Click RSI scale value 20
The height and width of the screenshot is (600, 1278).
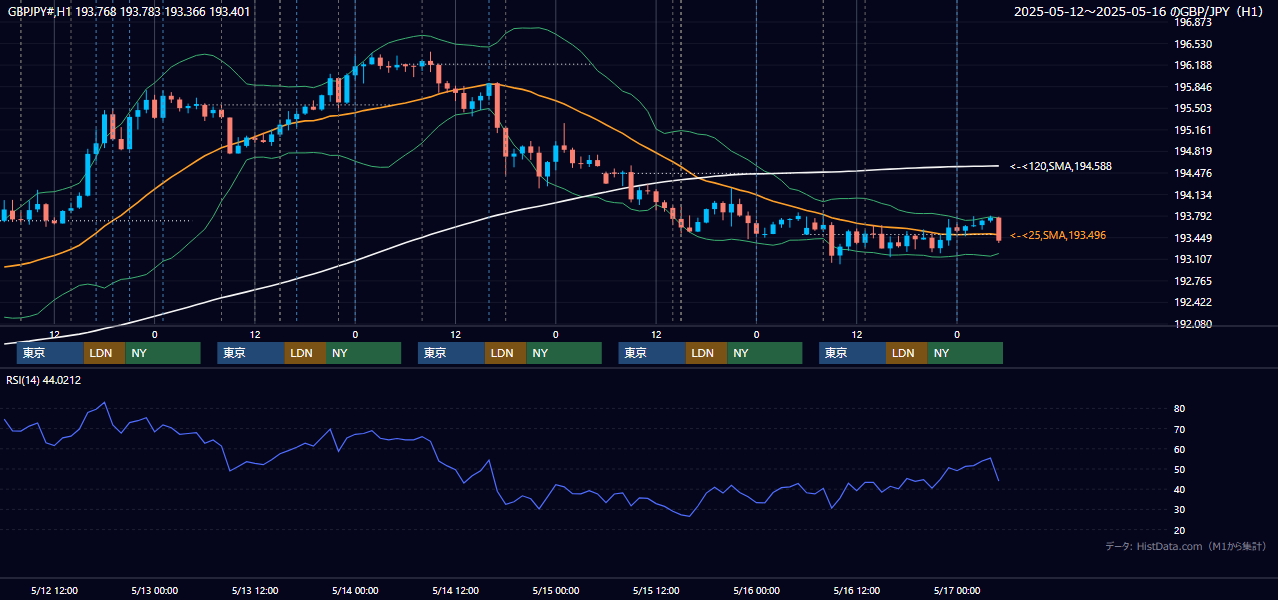(x=1179, y=530)
